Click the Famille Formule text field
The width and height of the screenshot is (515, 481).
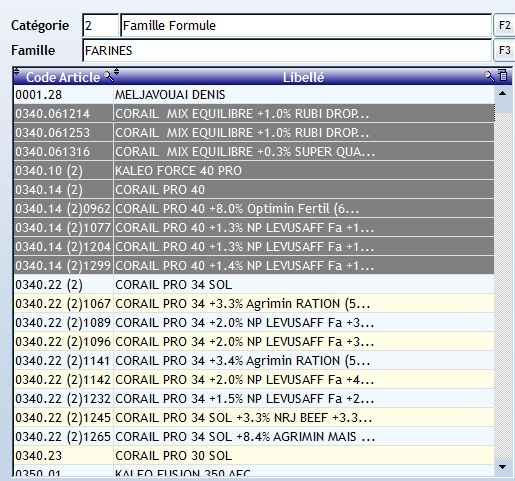tap(306, 25)
